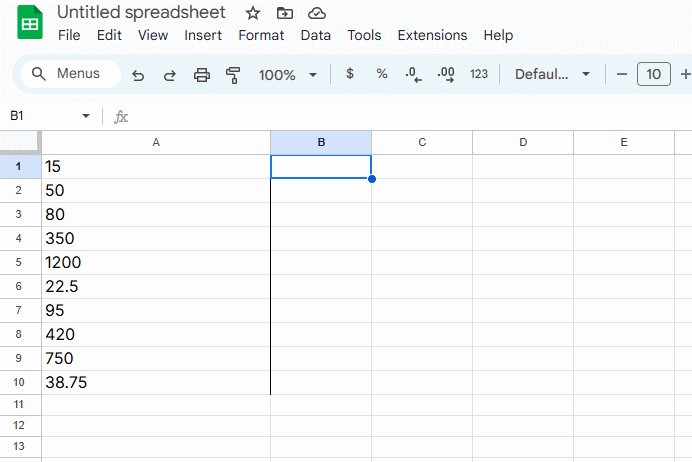Screen dimensions: 692x462
Task: Click the Menus search button
Action: (x=67, y=74)
